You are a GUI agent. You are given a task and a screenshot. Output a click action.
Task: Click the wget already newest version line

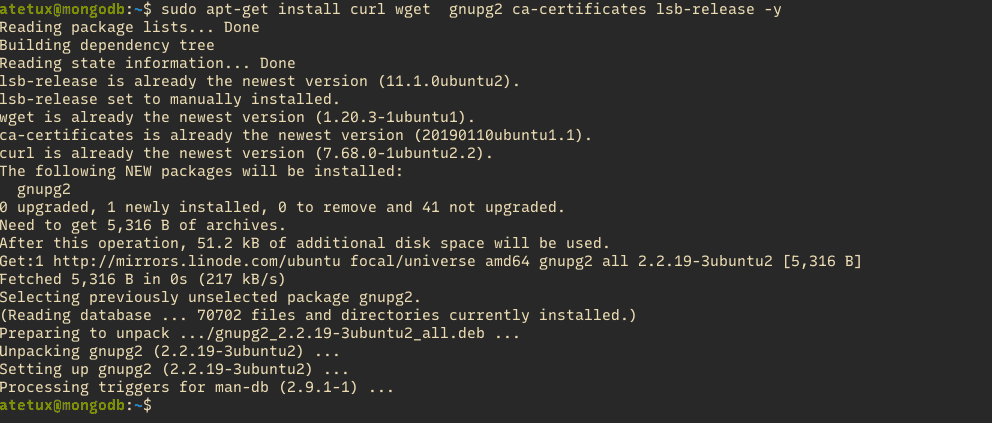pos(230,117)
